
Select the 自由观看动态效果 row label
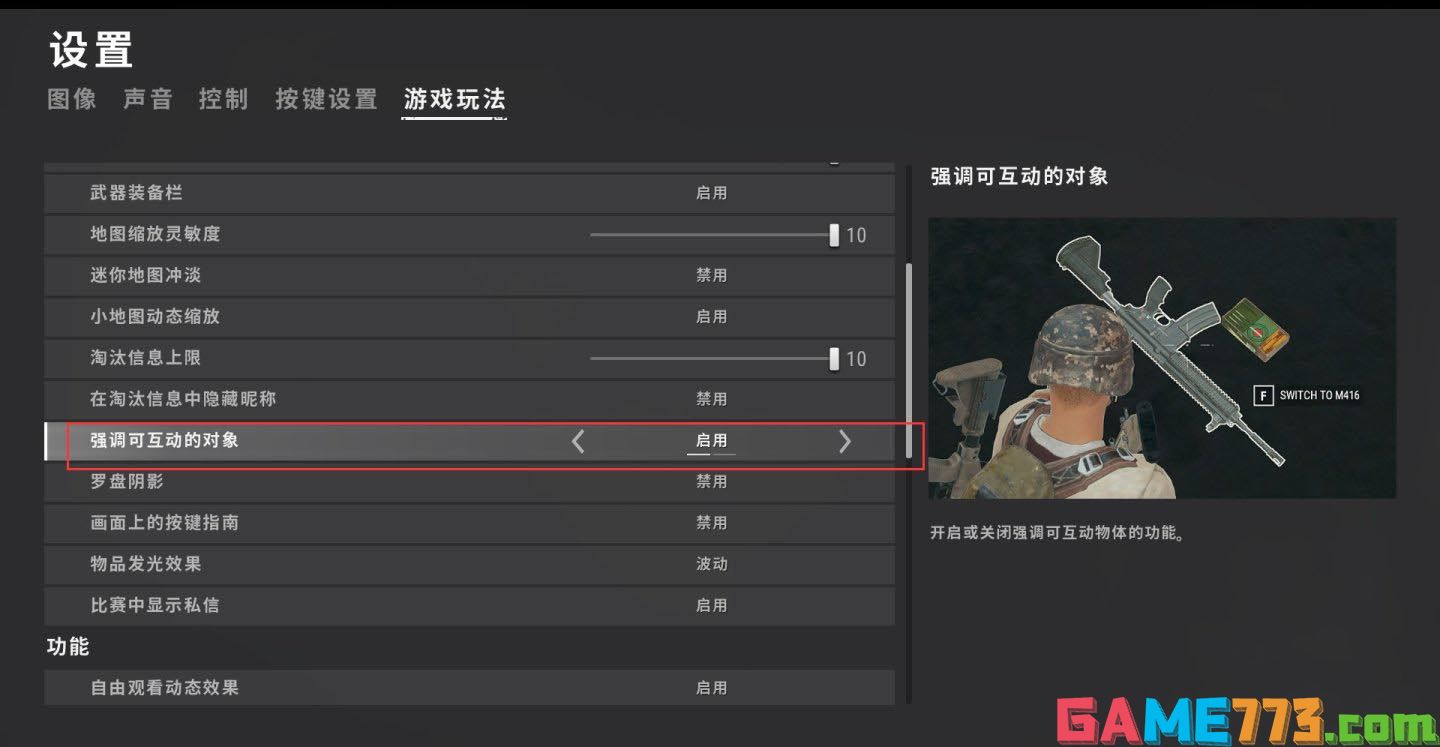(164, 688)
